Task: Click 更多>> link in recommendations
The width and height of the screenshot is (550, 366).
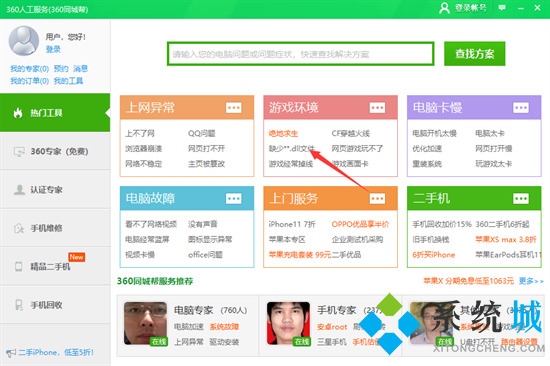Action: [x=531, y=281]
